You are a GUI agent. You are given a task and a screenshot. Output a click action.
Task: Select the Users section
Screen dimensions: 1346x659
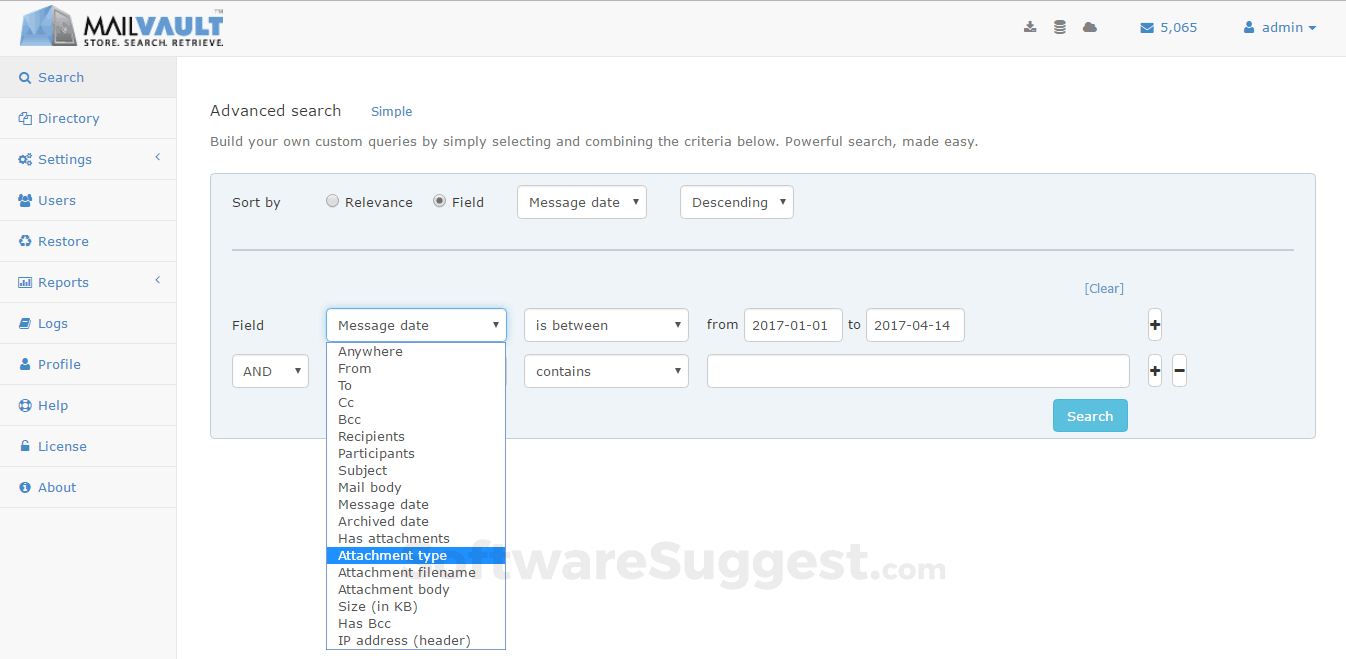[55, 200]
